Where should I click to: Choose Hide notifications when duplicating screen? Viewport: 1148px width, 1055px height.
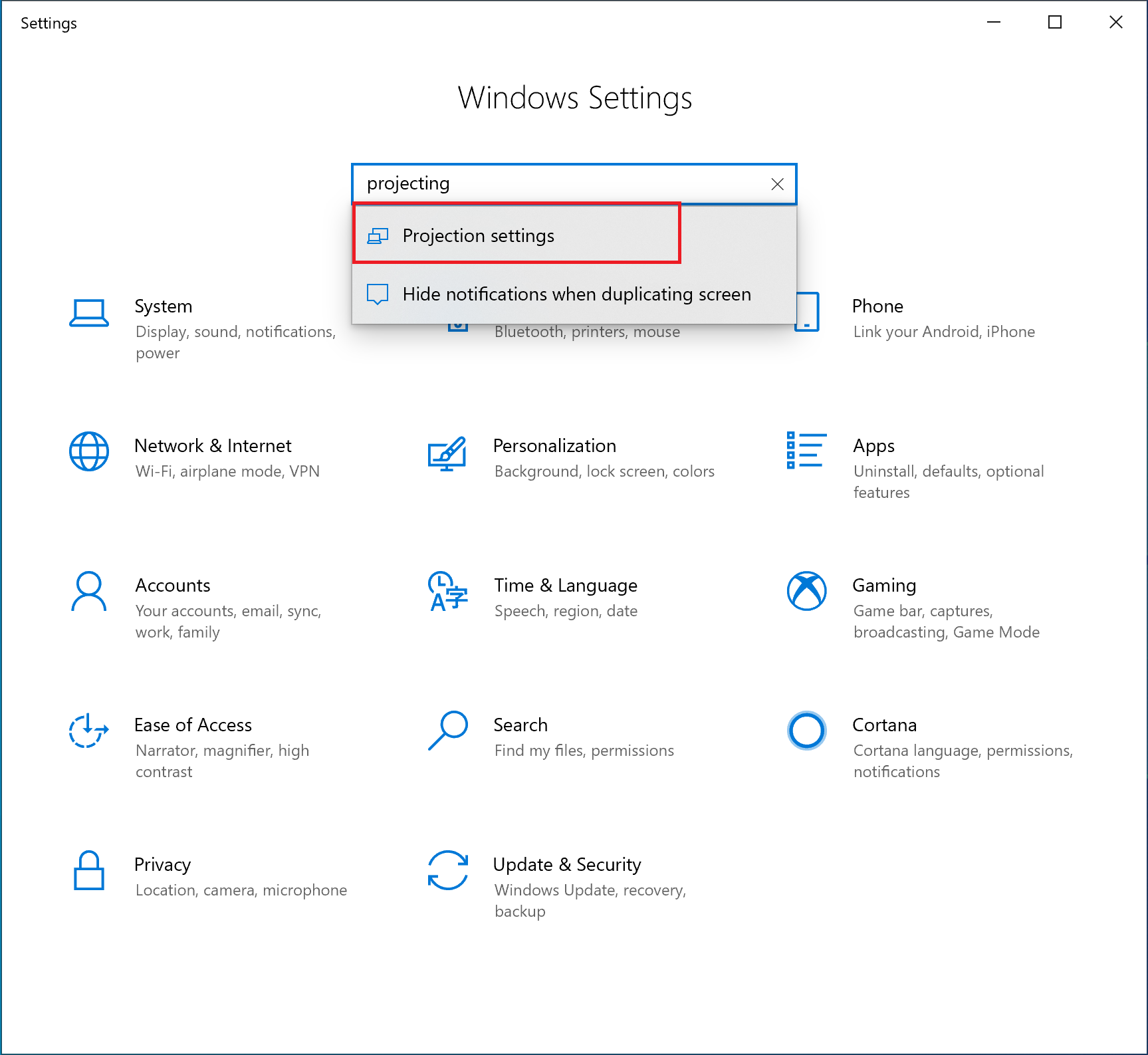tap(576, 294)
